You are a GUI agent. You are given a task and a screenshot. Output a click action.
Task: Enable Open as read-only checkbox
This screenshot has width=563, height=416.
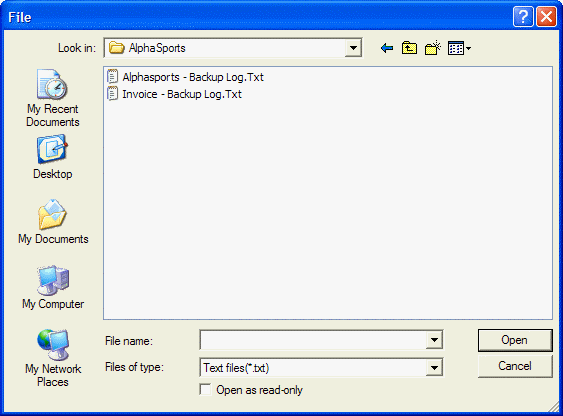coord(205,390)
